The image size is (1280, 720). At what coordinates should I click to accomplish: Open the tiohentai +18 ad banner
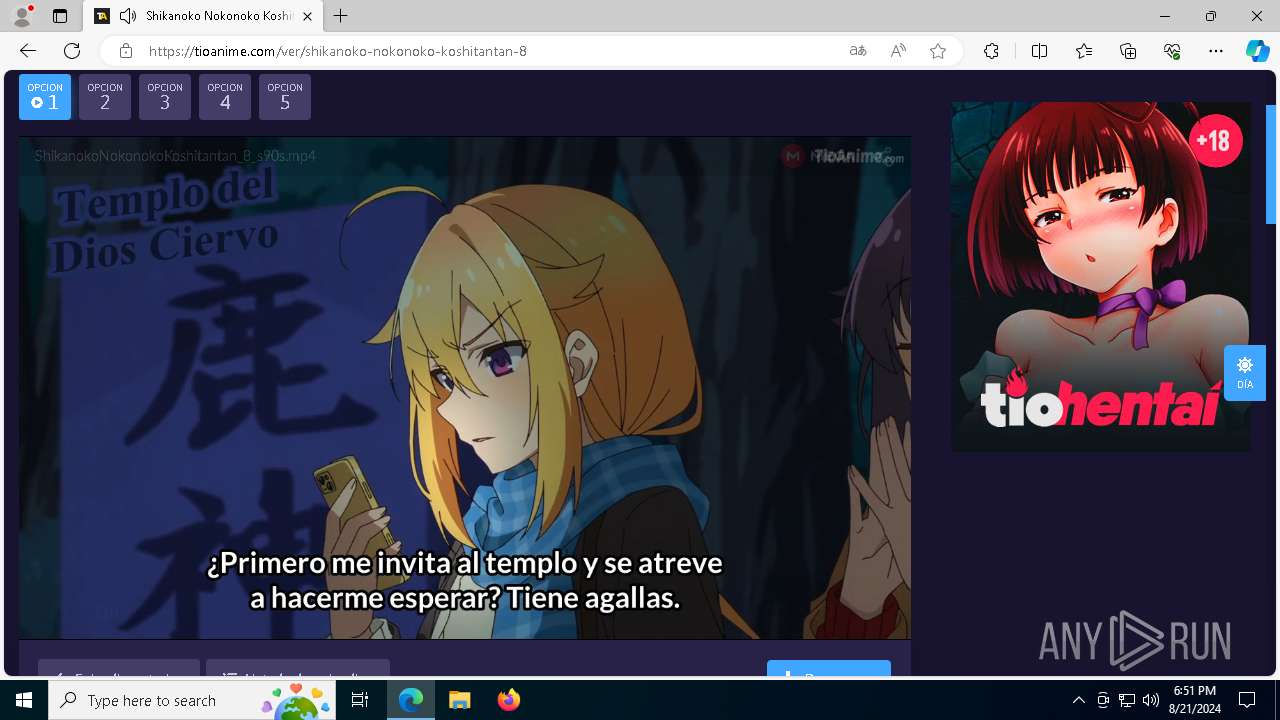1101,277
